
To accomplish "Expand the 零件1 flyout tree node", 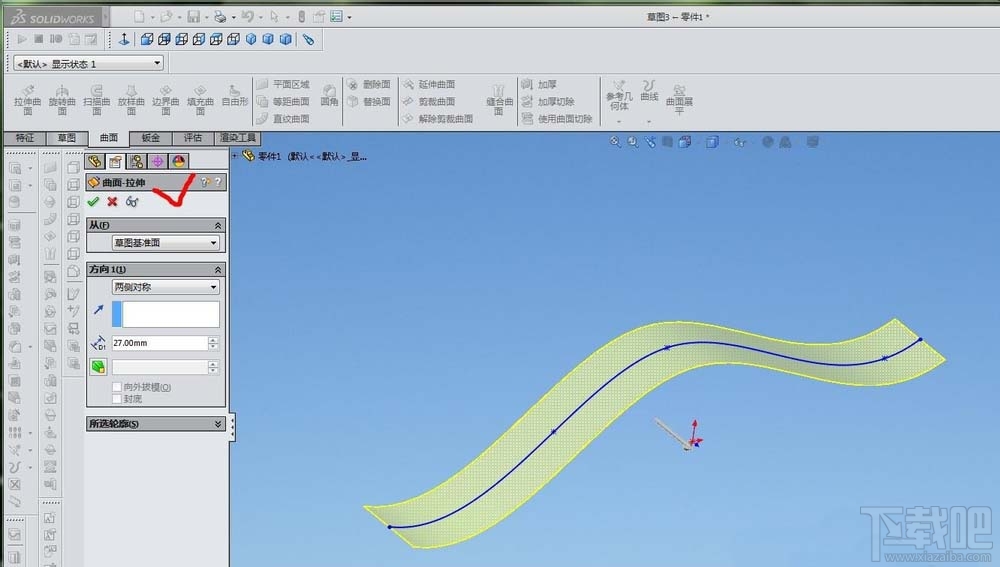I will 235,156.
